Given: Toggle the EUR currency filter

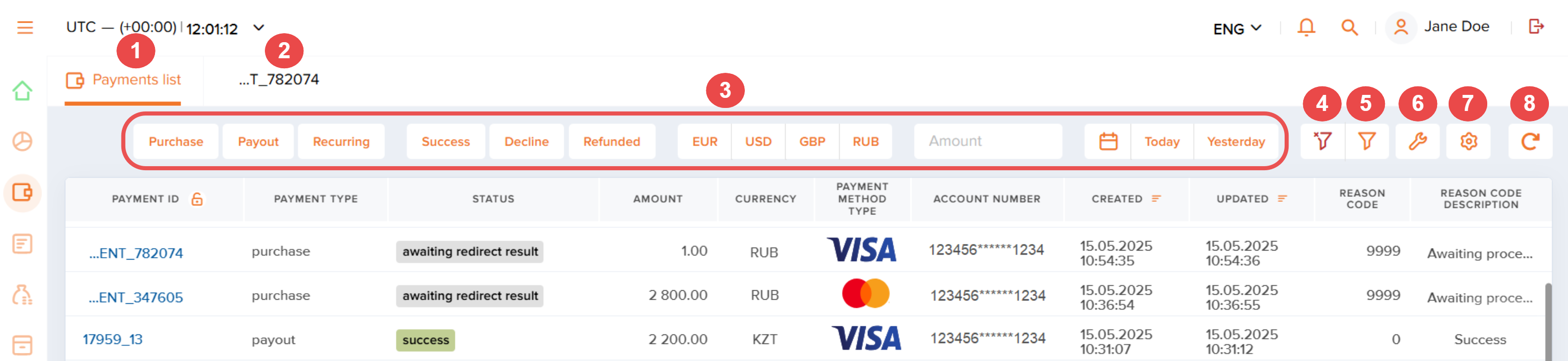Looking at the screenshot, I should 704,142.
